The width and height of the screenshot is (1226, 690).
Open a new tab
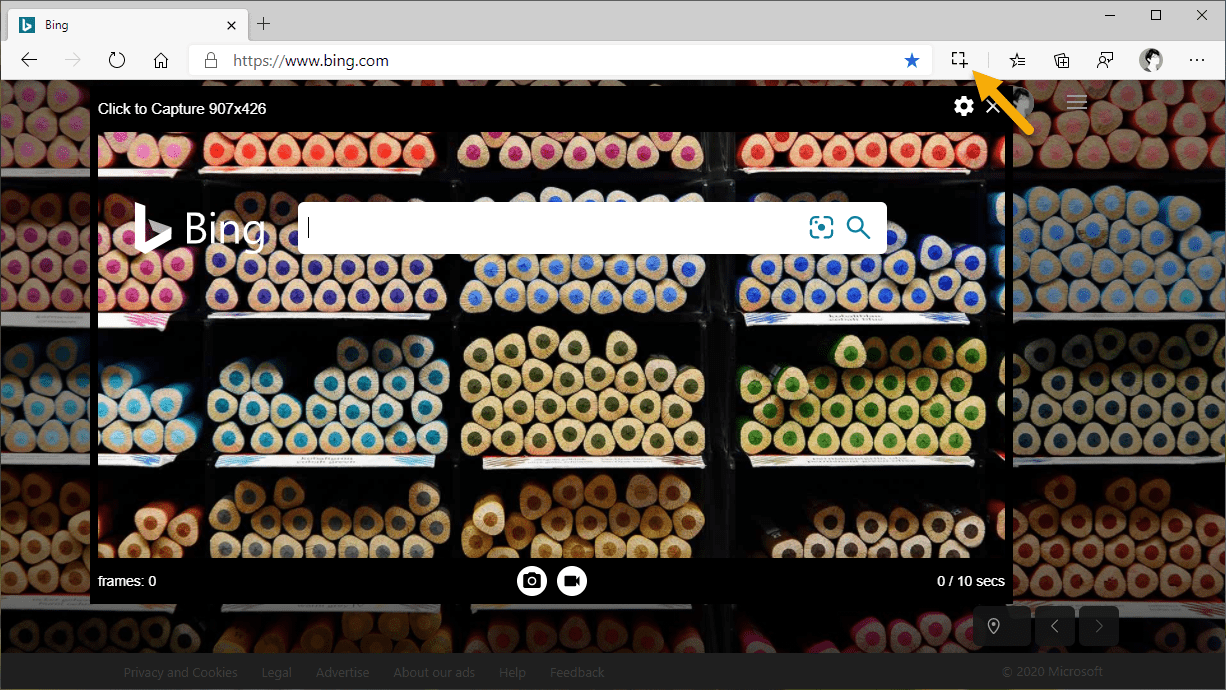coord(264,24)
